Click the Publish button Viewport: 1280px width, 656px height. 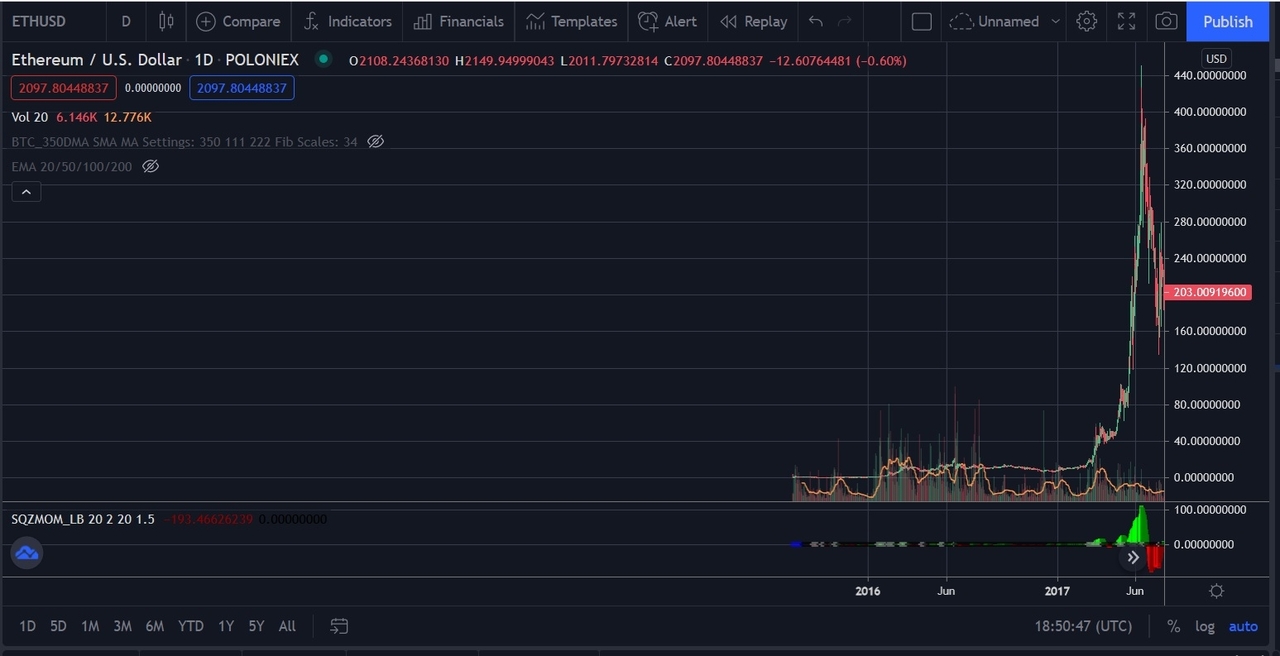1227,21
